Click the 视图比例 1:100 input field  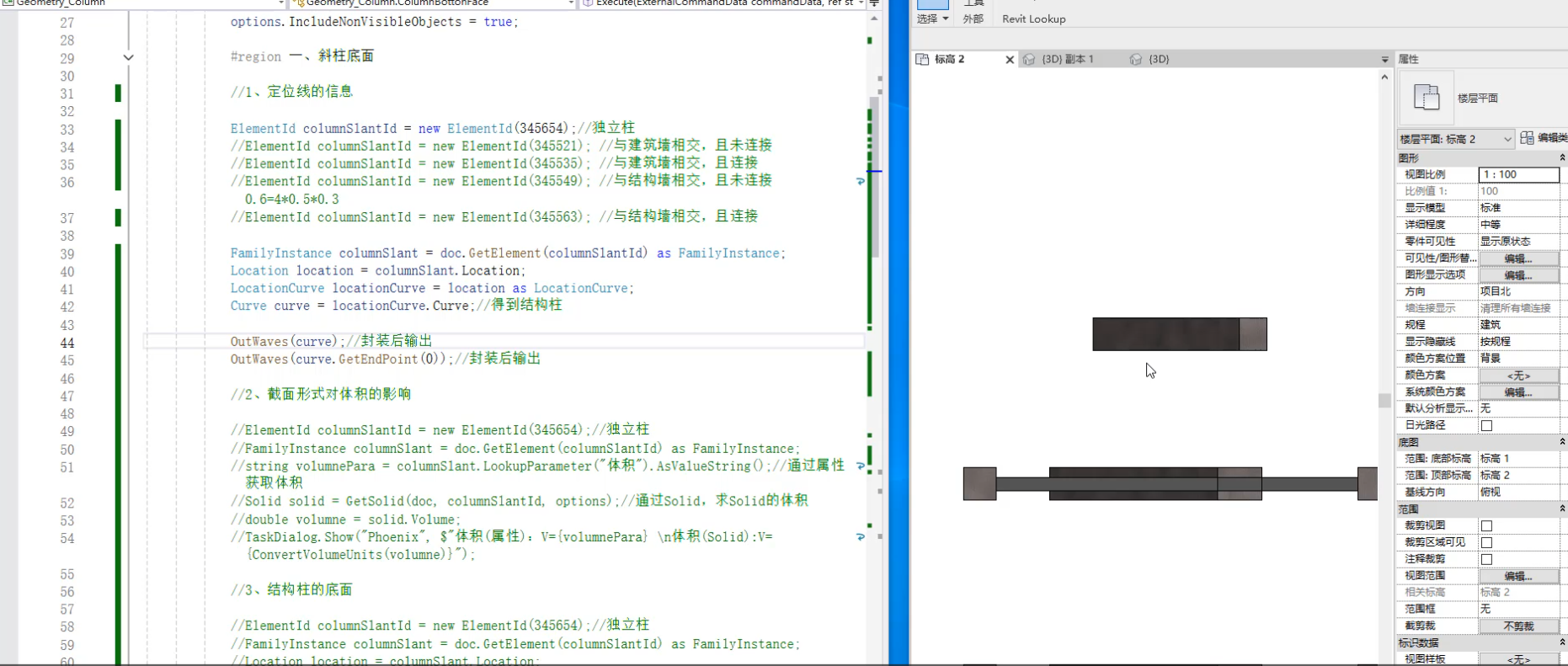1518,174
